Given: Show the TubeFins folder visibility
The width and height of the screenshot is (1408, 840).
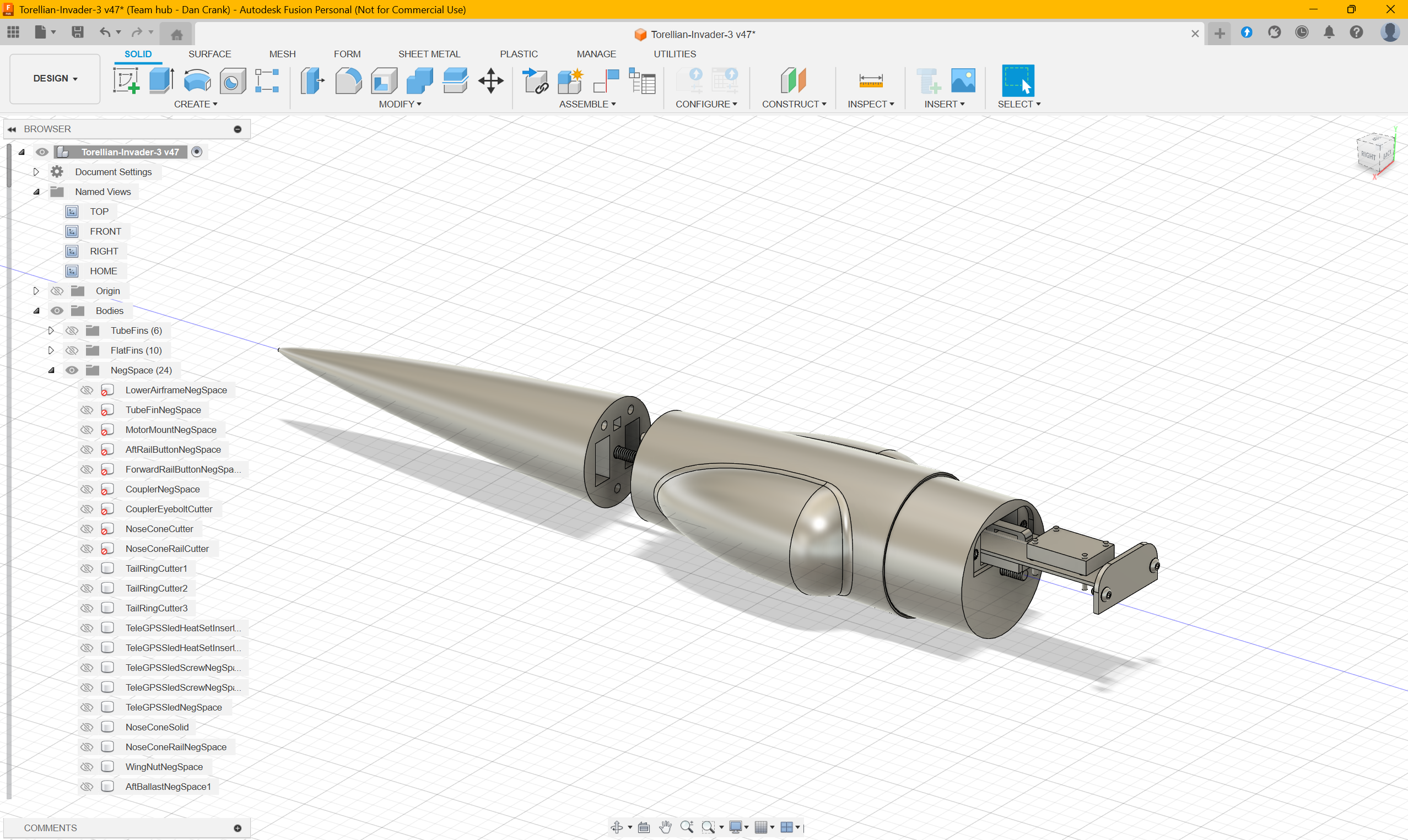Looking at the screenshot, I should (72, 330).
